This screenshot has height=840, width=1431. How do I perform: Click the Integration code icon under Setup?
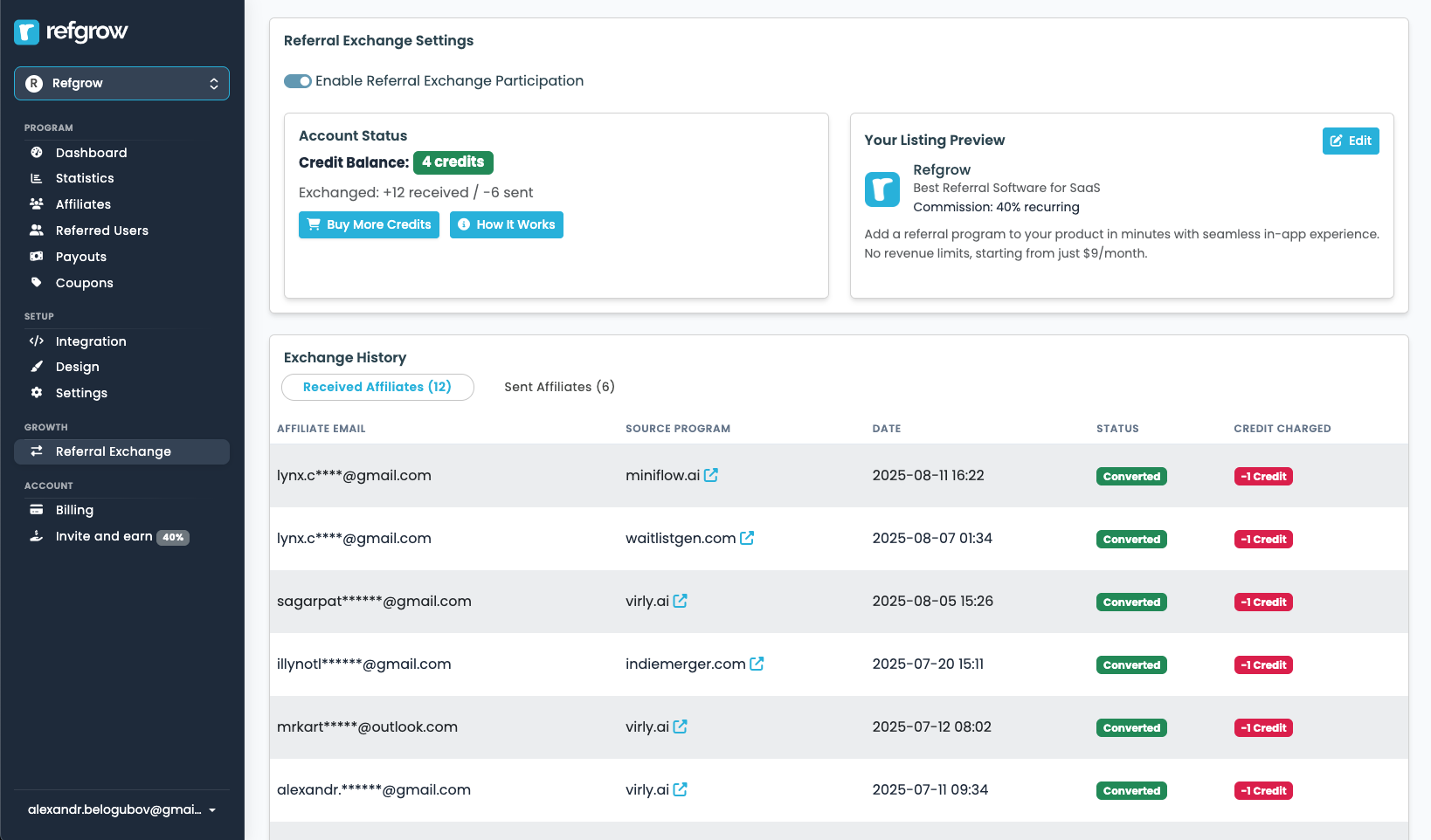point(37,341)
